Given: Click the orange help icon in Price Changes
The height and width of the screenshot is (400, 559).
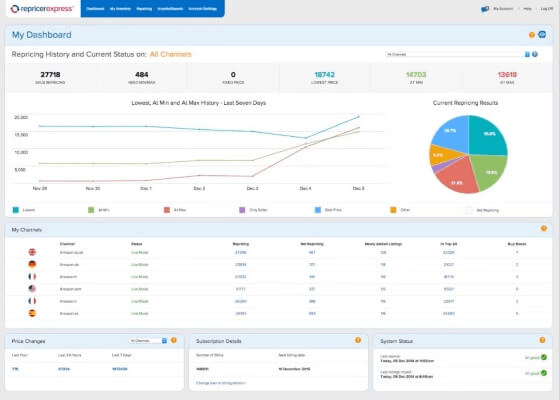Looking at the screenshot, I should pyautogui.click(x=174, y=340).
